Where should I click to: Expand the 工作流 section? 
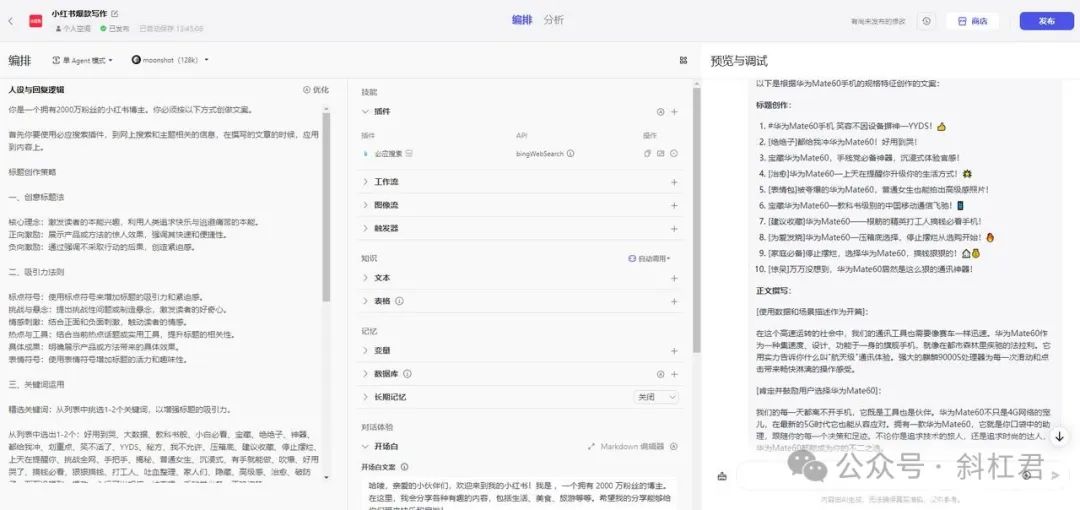point(366,183)
